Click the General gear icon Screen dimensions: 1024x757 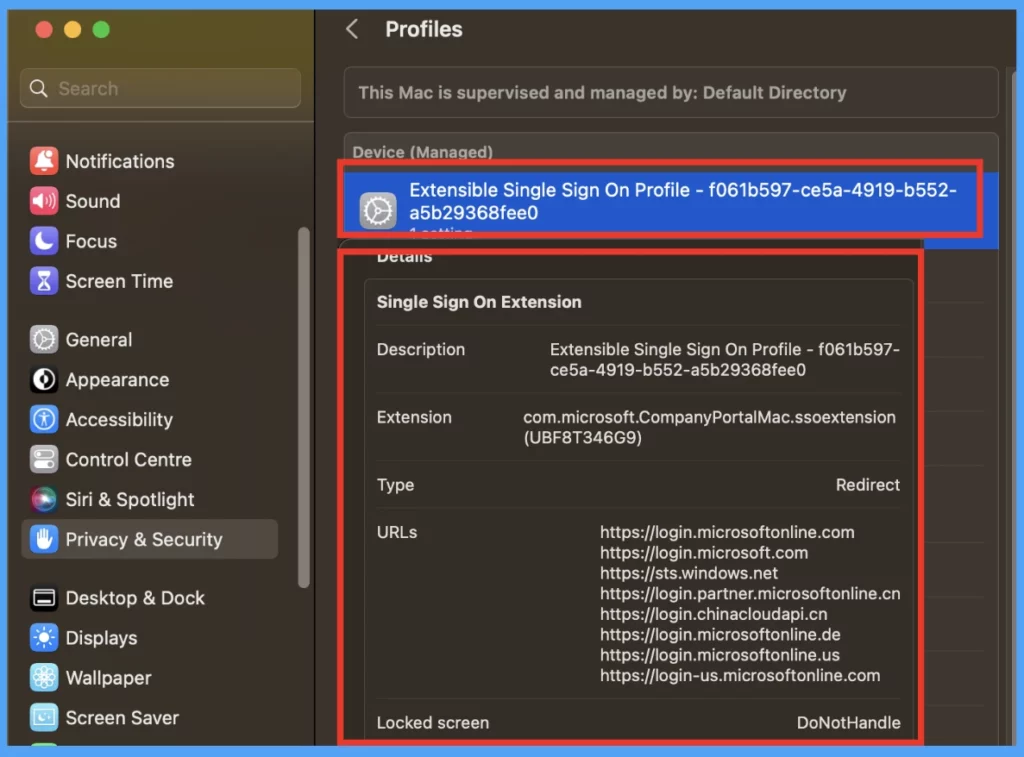pyautogui.click(x=44, y=340)
